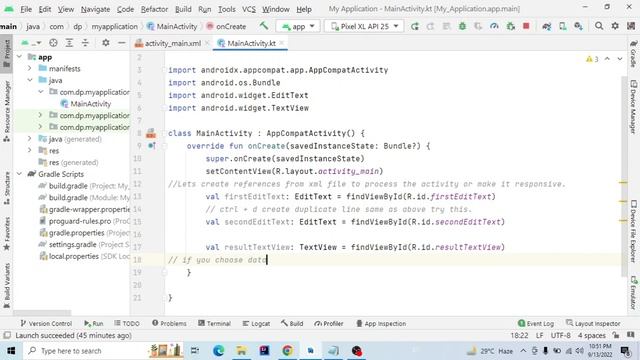Click the onCreate breadcrumb

tap(226, 27)
